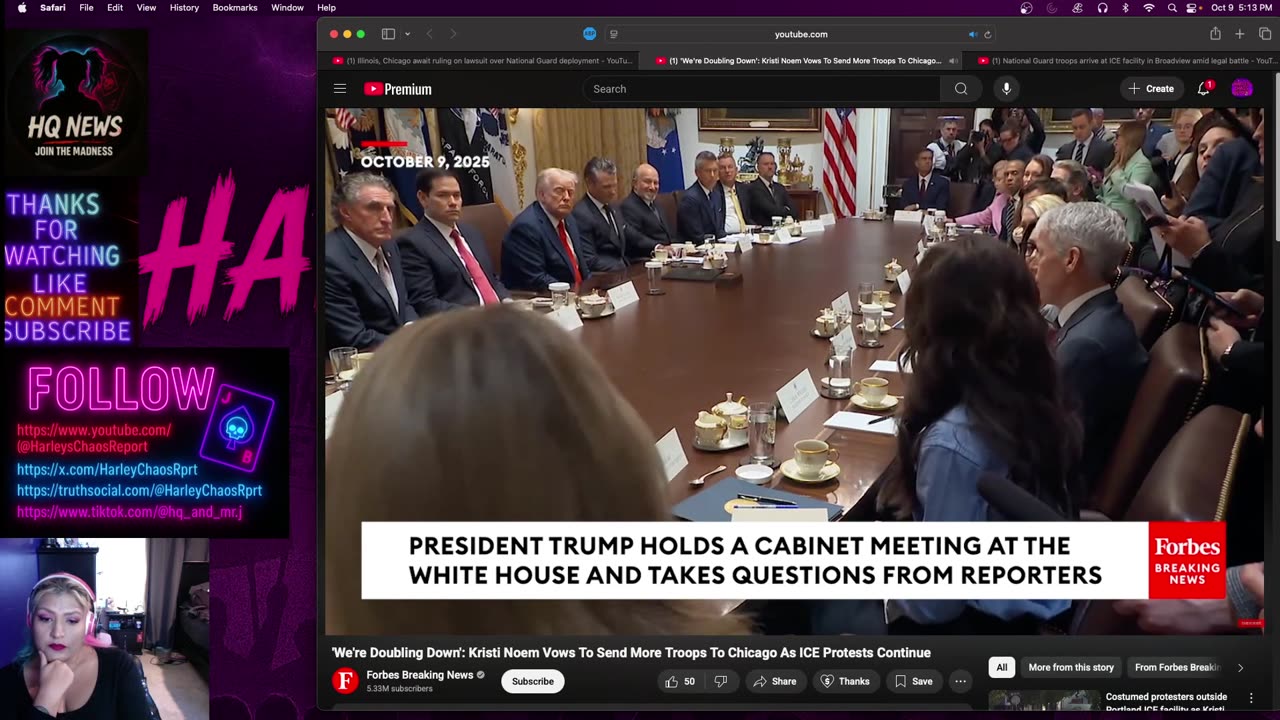
Task: Like the video with 50 likes
Action: point(680,681)
